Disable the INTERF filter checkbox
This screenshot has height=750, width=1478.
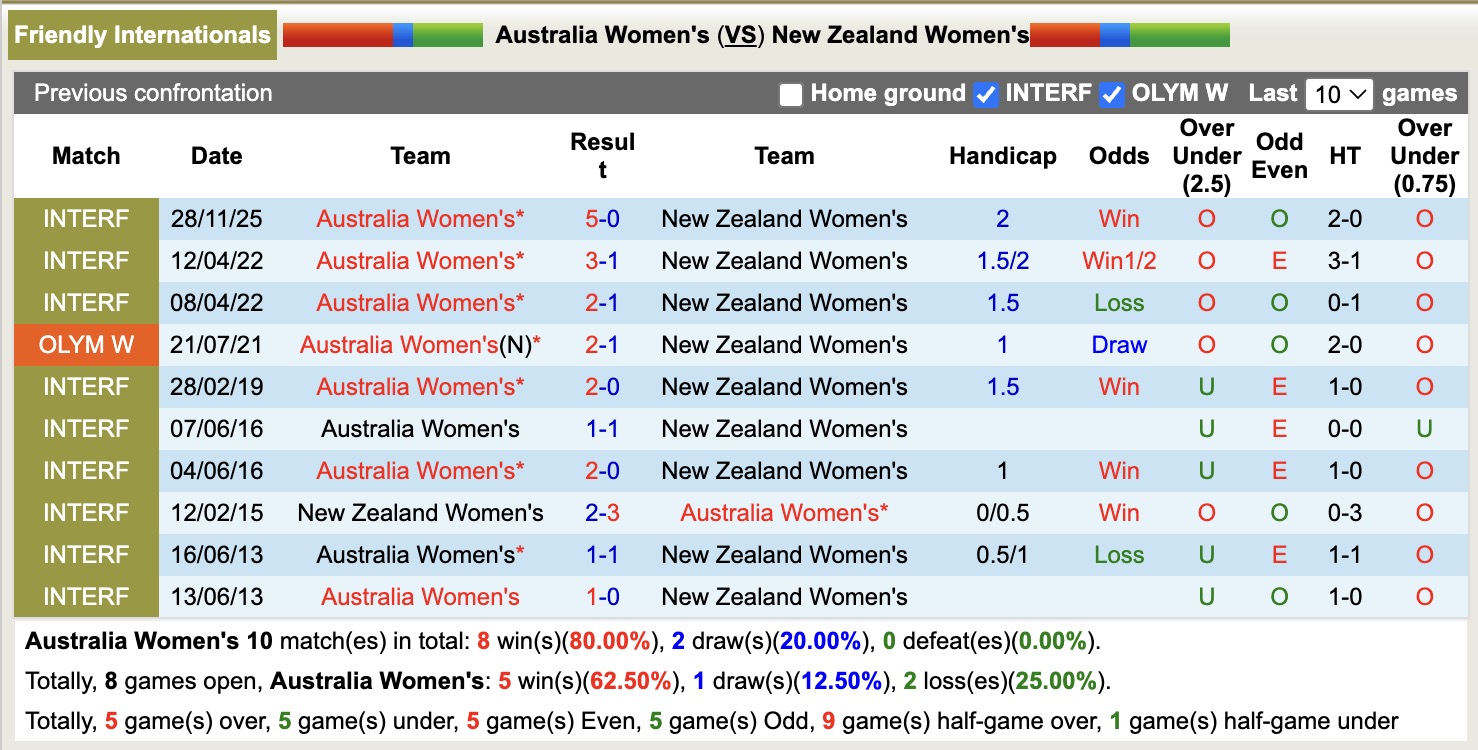986,94
